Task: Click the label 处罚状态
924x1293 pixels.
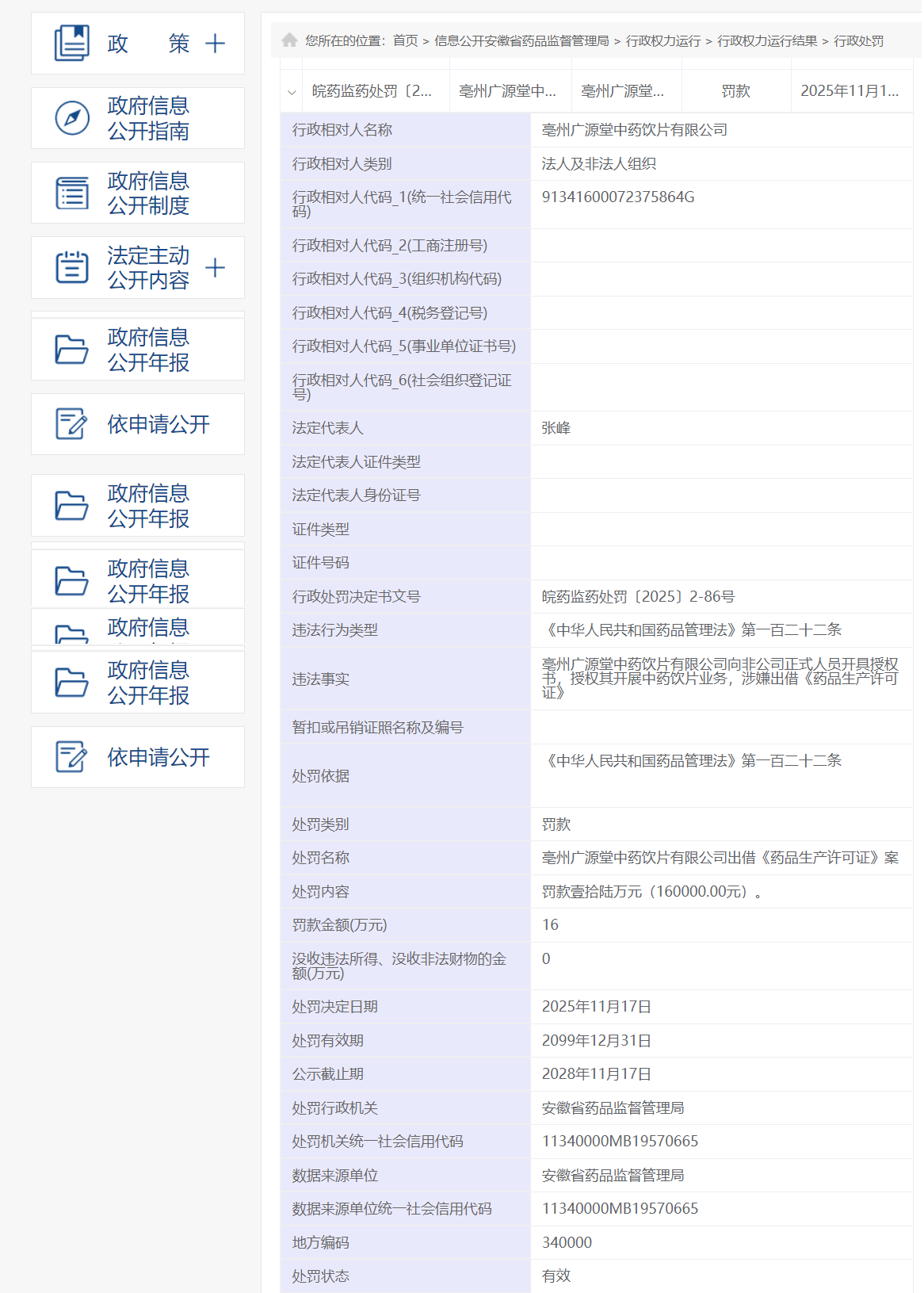Action: tap(321, 1276)
